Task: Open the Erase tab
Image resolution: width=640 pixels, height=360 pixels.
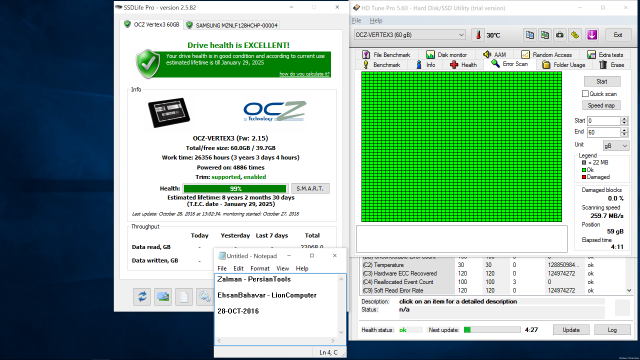Action: [x=611, y=65]
